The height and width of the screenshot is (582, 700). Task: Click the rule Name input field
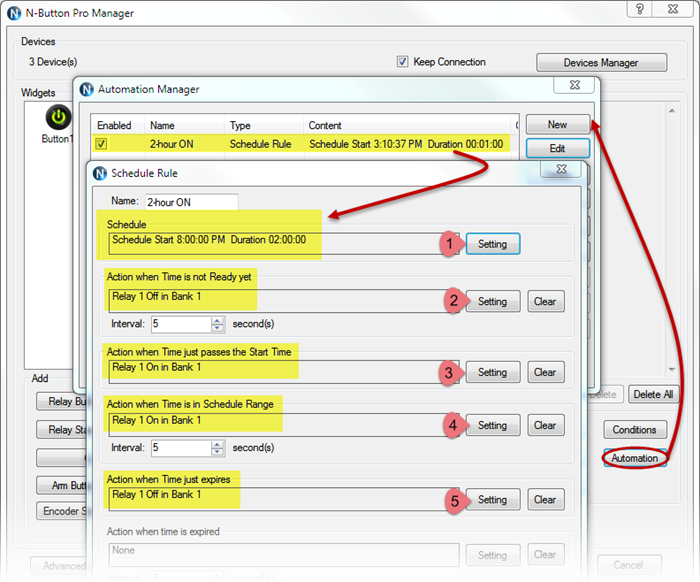pos(191,202)
